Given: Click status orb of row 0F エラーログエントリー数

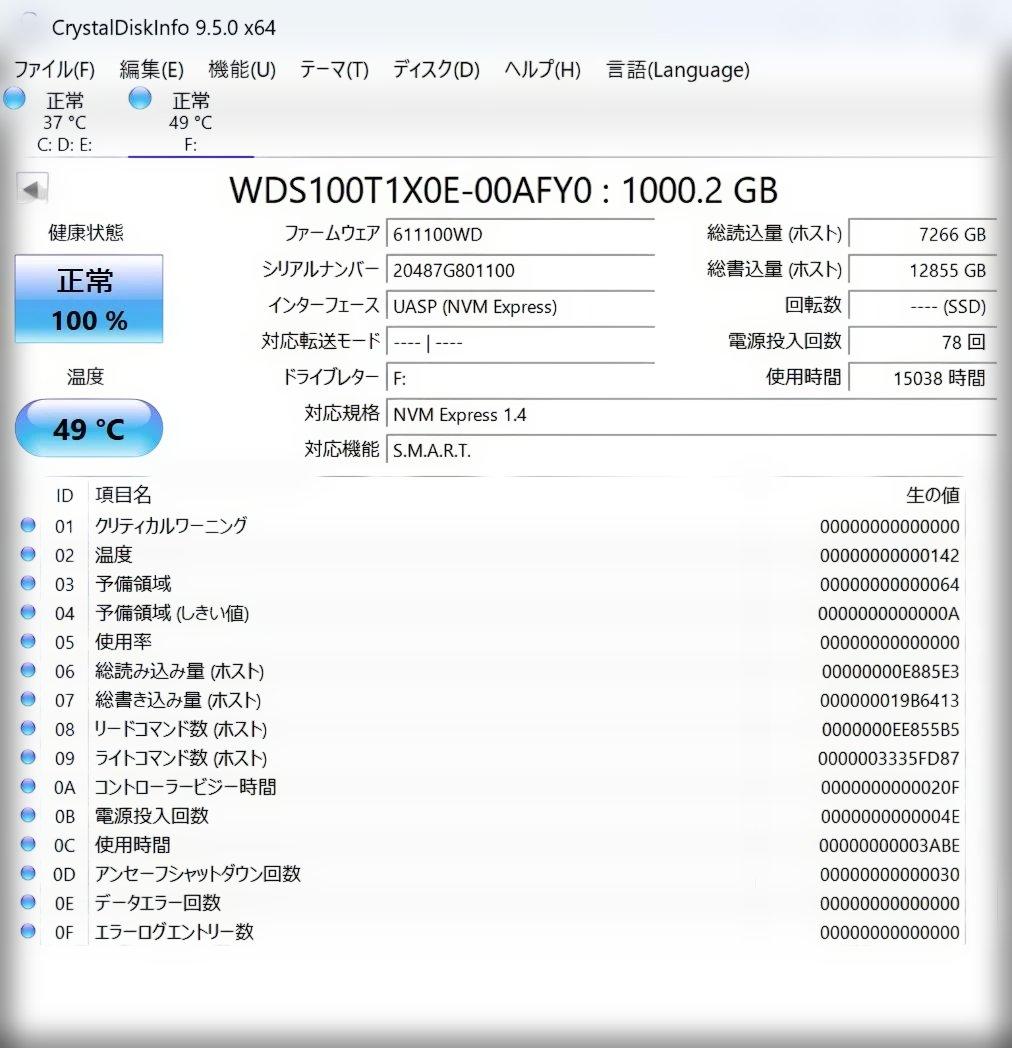Looking at the screenshot, I should click(x=28, y=930).
